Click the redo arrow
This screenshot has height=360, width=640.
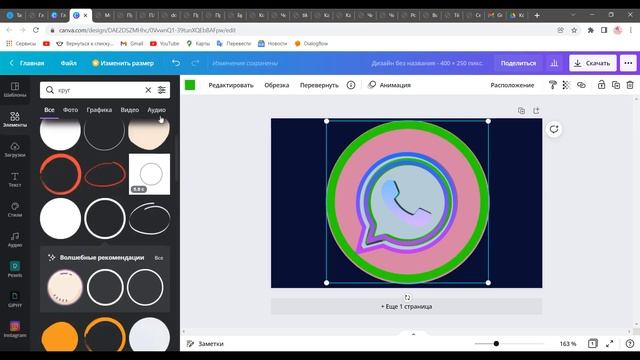195,63
